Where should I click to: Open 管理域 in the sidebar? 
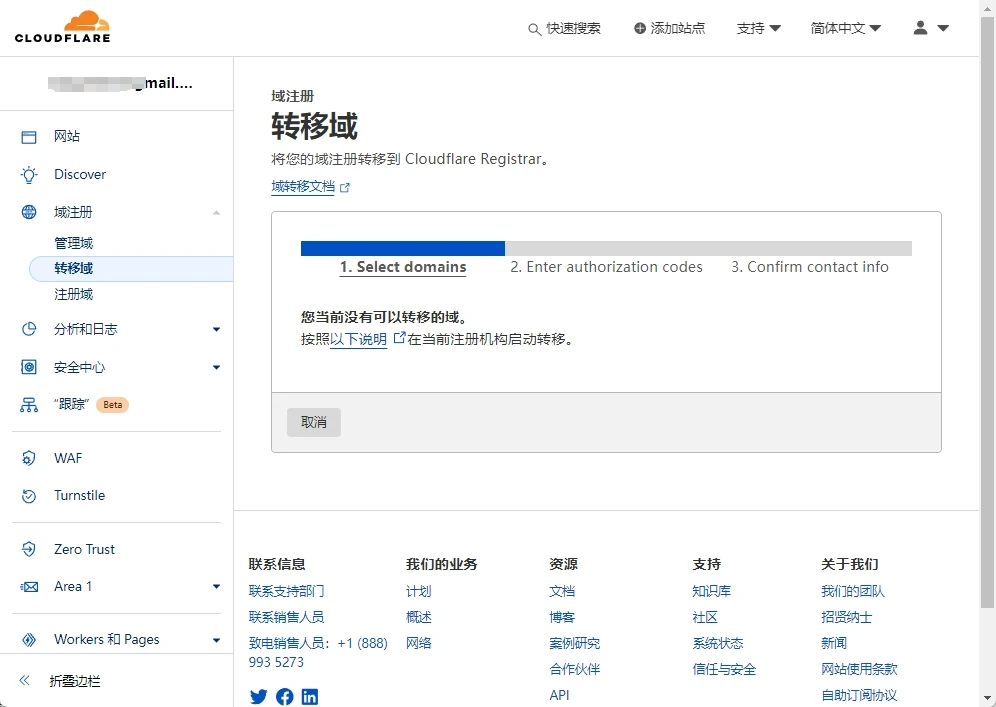pos(74,243)
